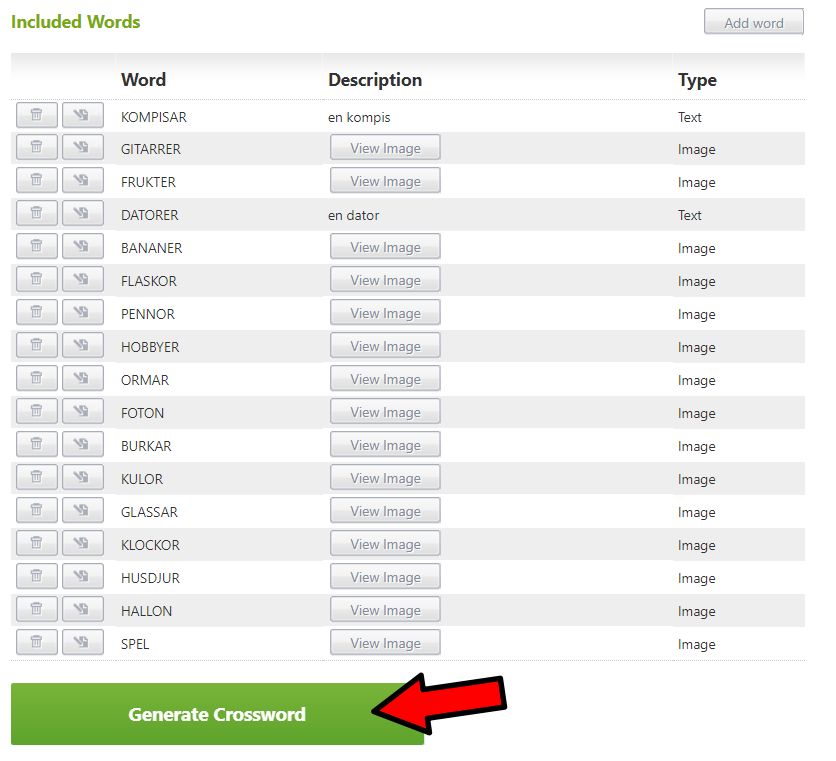Open View Image for FOTON
Image resolution: width=836 pixels, height=761 pixels.
pyautogui.click(x=385, y=413)
